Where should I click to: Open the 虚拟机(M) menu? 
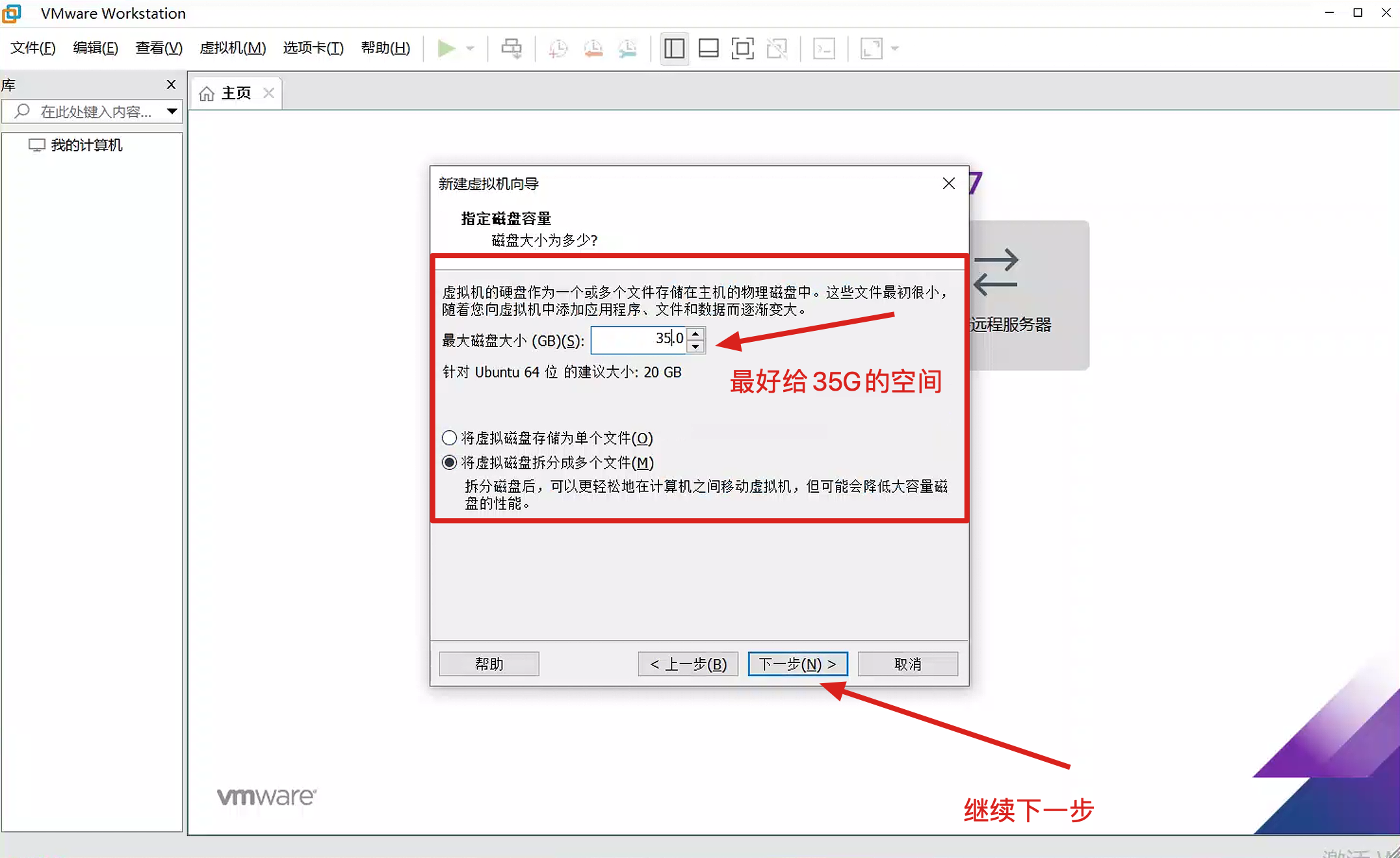point(233,47)
